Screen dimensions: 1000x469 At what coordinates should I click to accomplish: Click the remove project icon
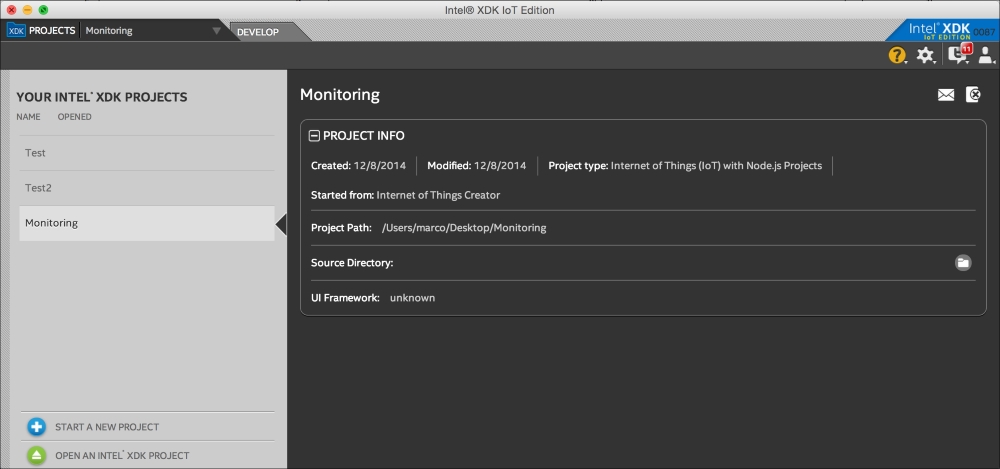coord(973,94)
